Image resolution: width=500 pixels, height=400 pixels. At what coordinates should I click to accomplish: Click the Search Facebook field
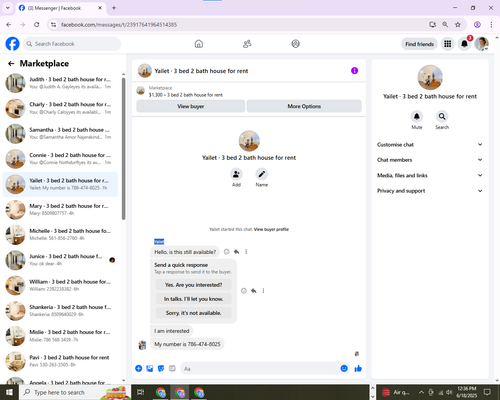click(72, 44)
